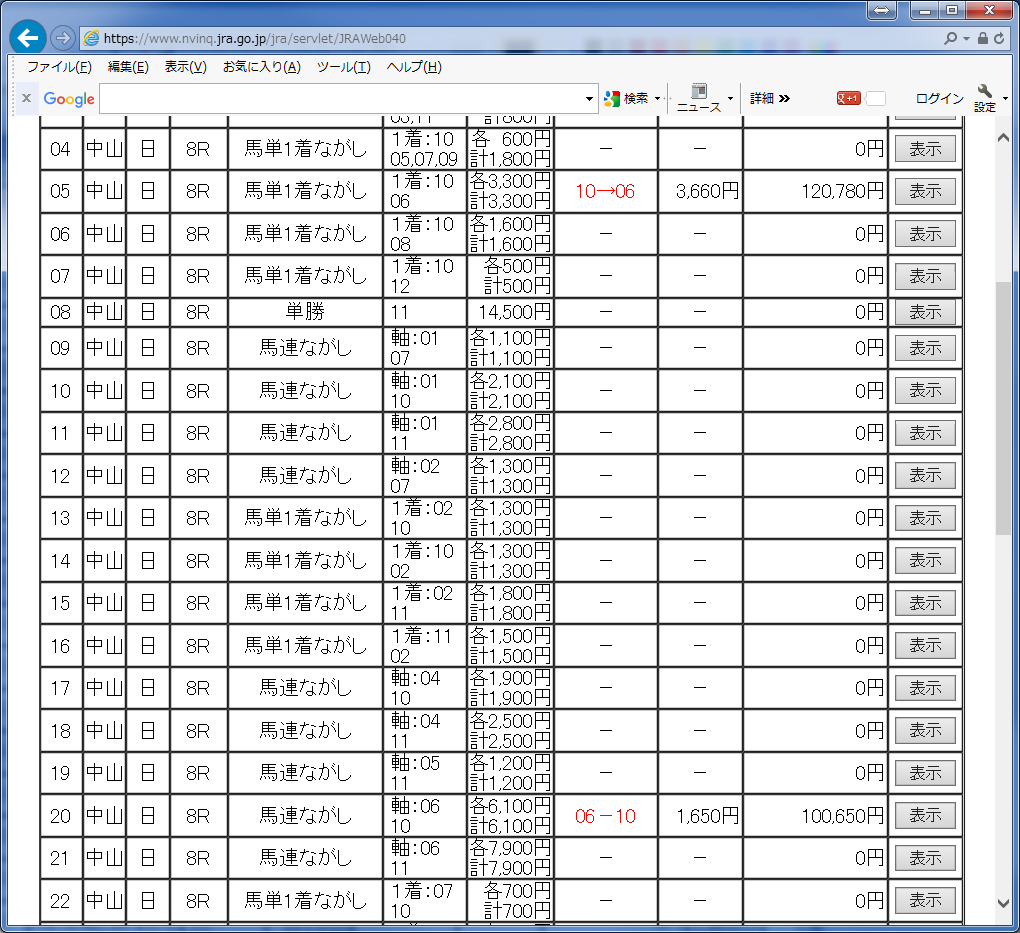Click the search magnifier in address bar

tap(951, 38)
